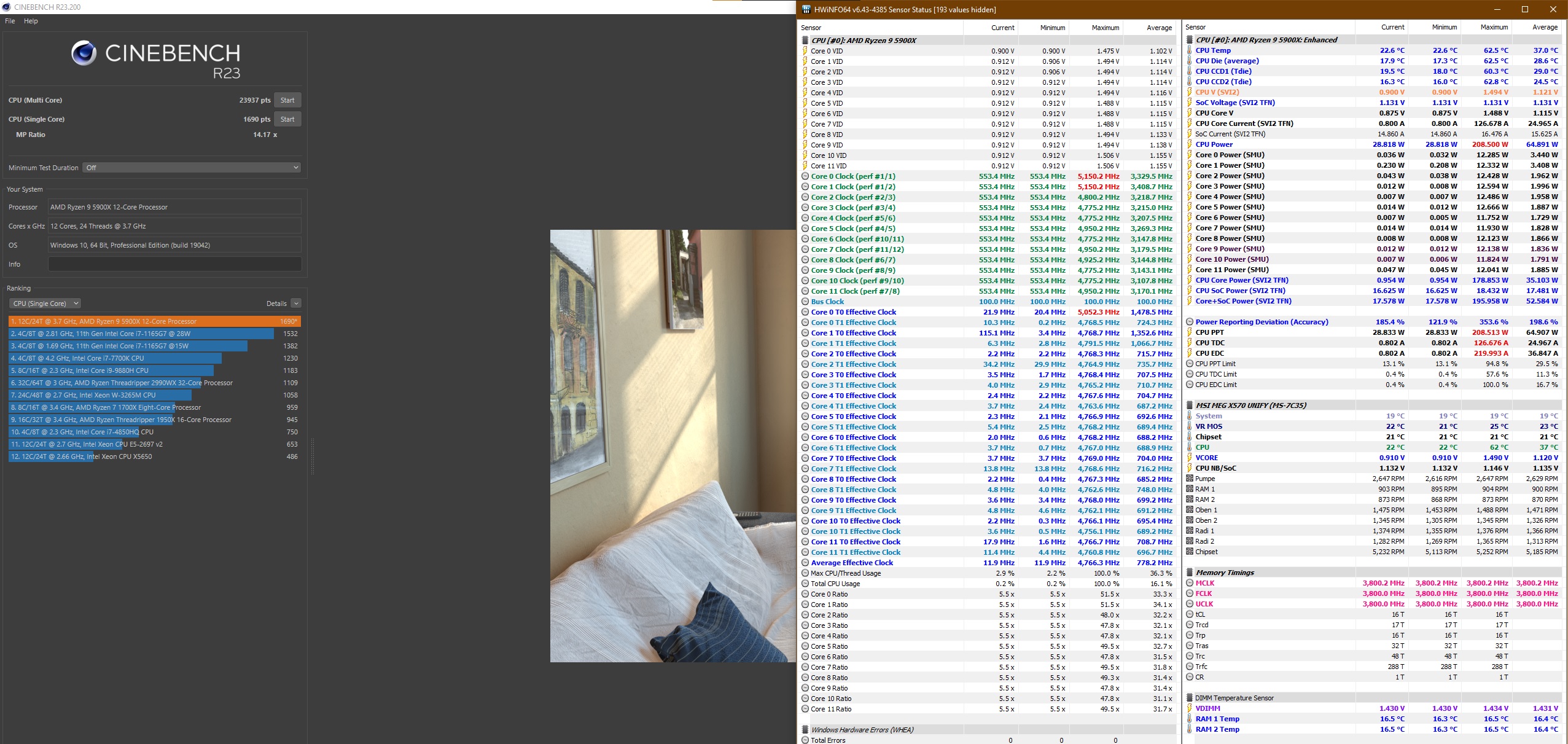Open the File menu
This screenshot has width=1568, height=744.
click(x=10, y=21)
